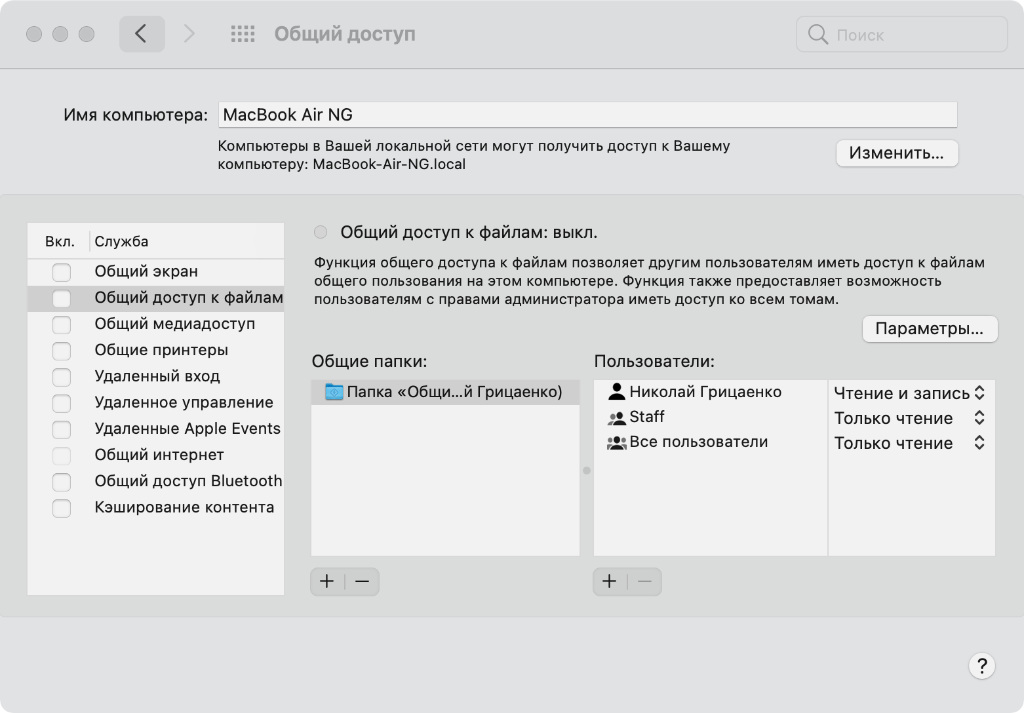Open the show-all grid icon
The height and width of the screenshot is (713, 1024).
(x=243, y=34)
